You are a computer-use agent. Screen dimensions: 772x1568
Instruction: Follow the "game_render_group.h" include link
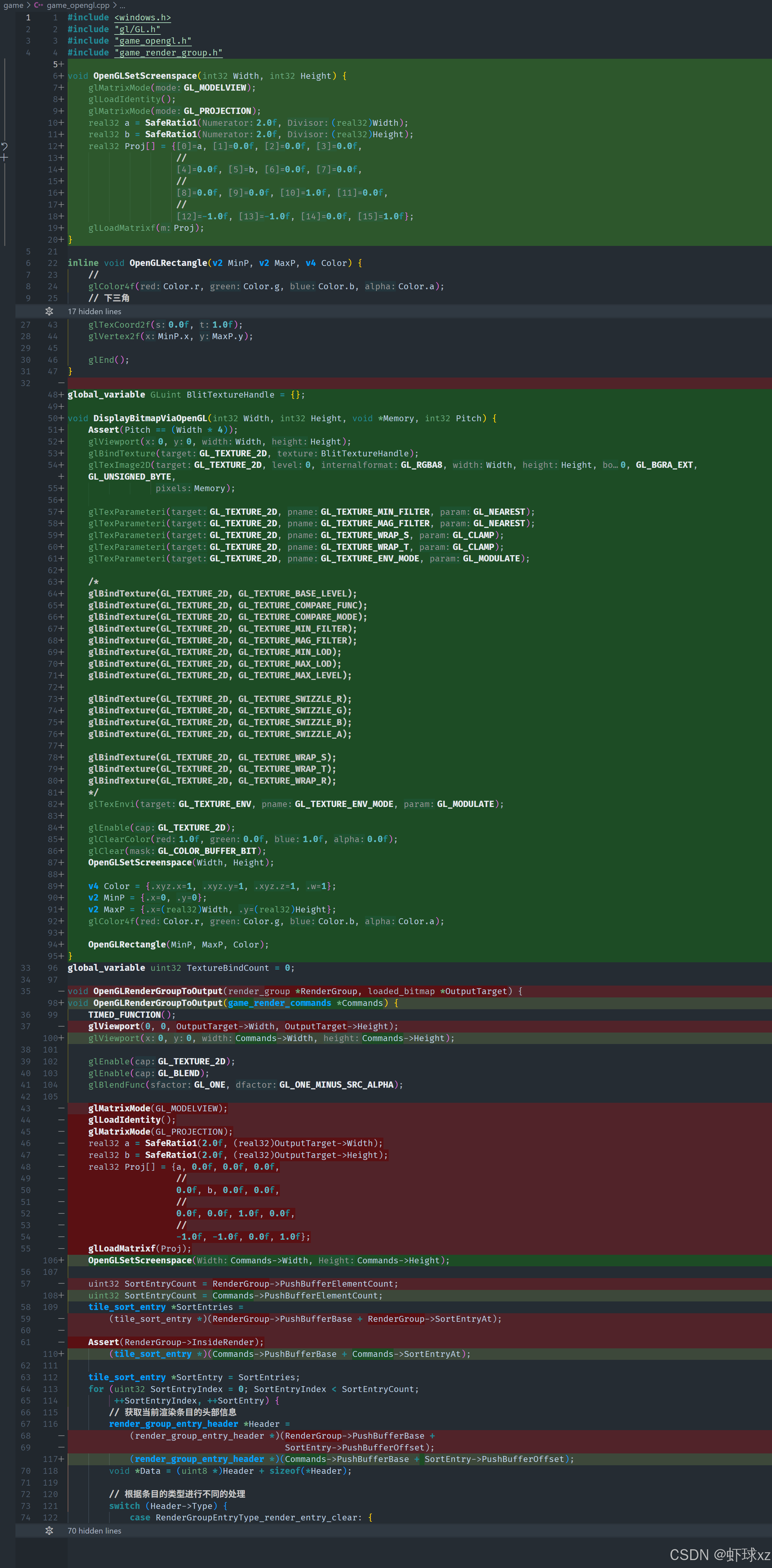168,52
